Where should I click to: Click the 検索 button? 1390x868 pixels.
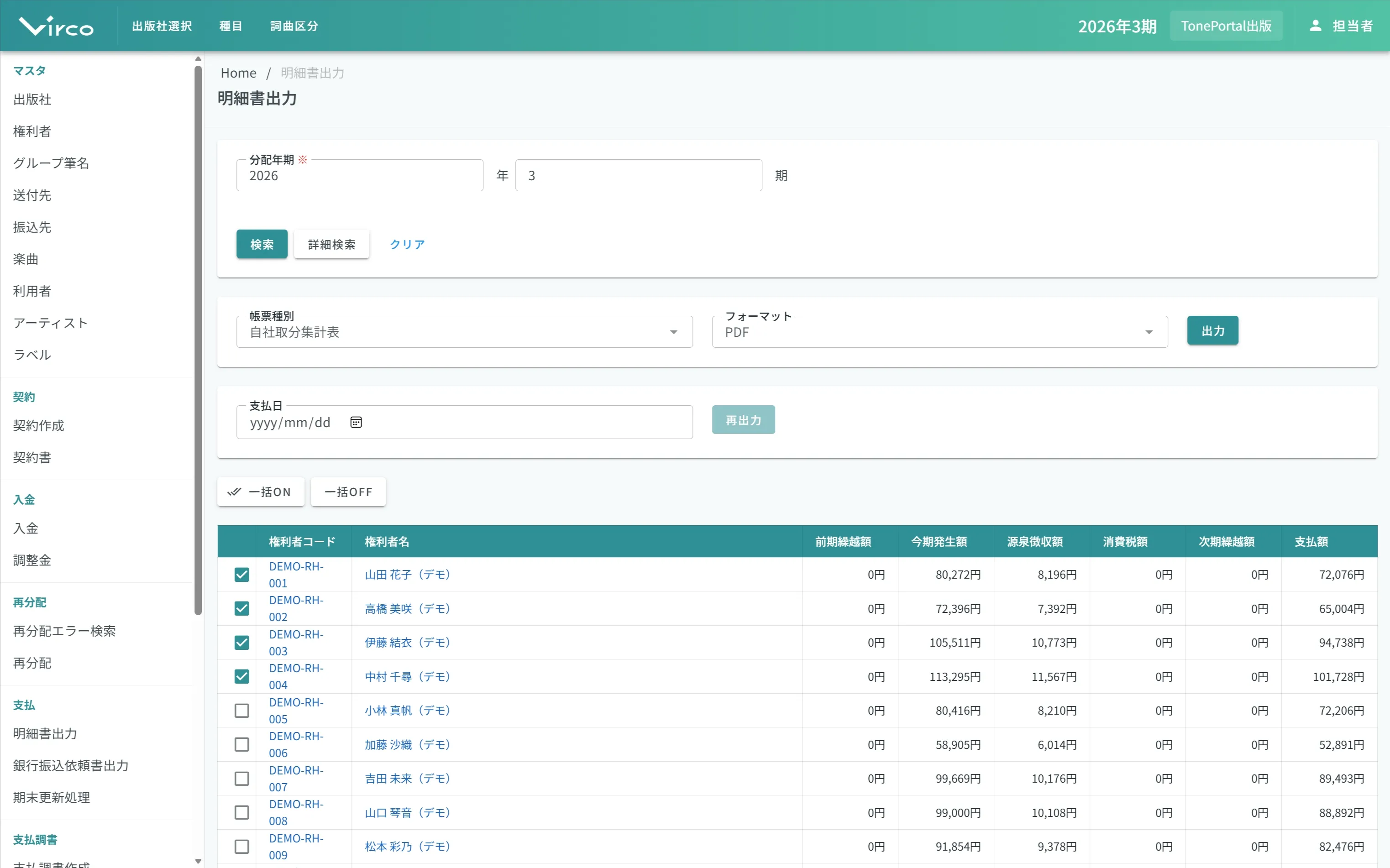262,245
